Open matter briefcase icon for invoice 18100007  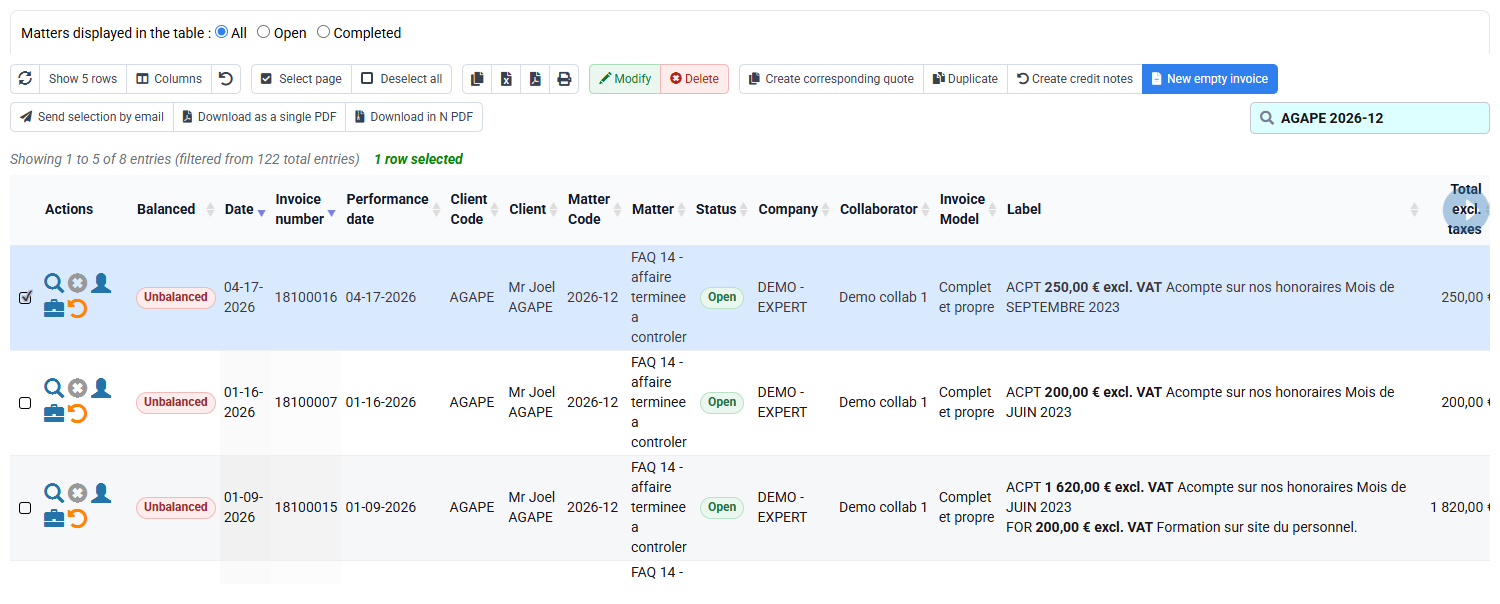point(54,413)
